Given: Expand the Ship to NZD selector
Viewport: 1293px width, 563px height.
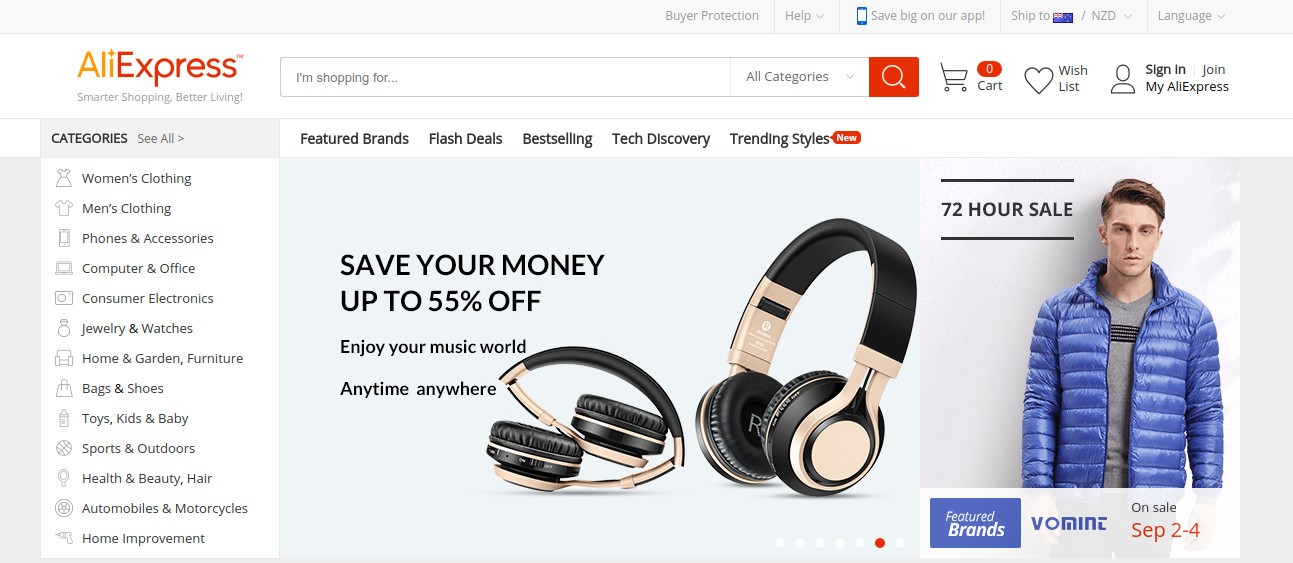Looking at the screenshot, I should 1071,16.
